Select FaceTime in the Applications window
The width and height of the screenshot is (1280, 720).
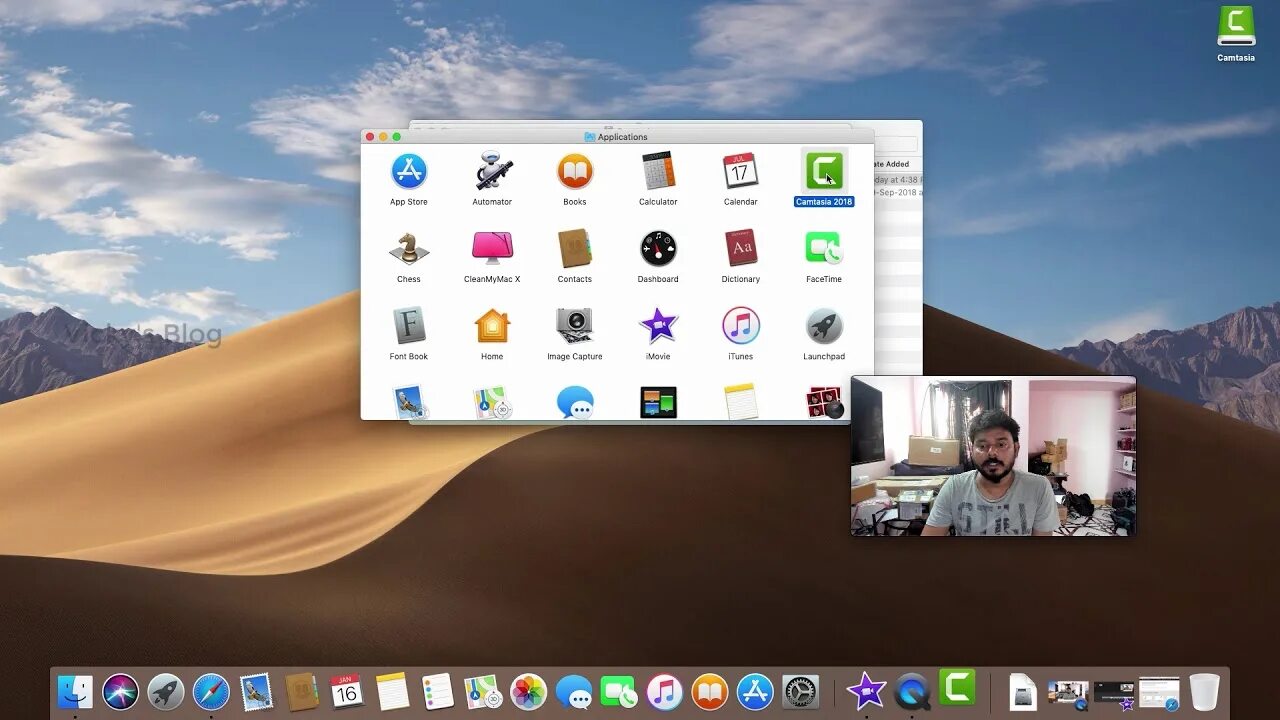tap(824, 249)
